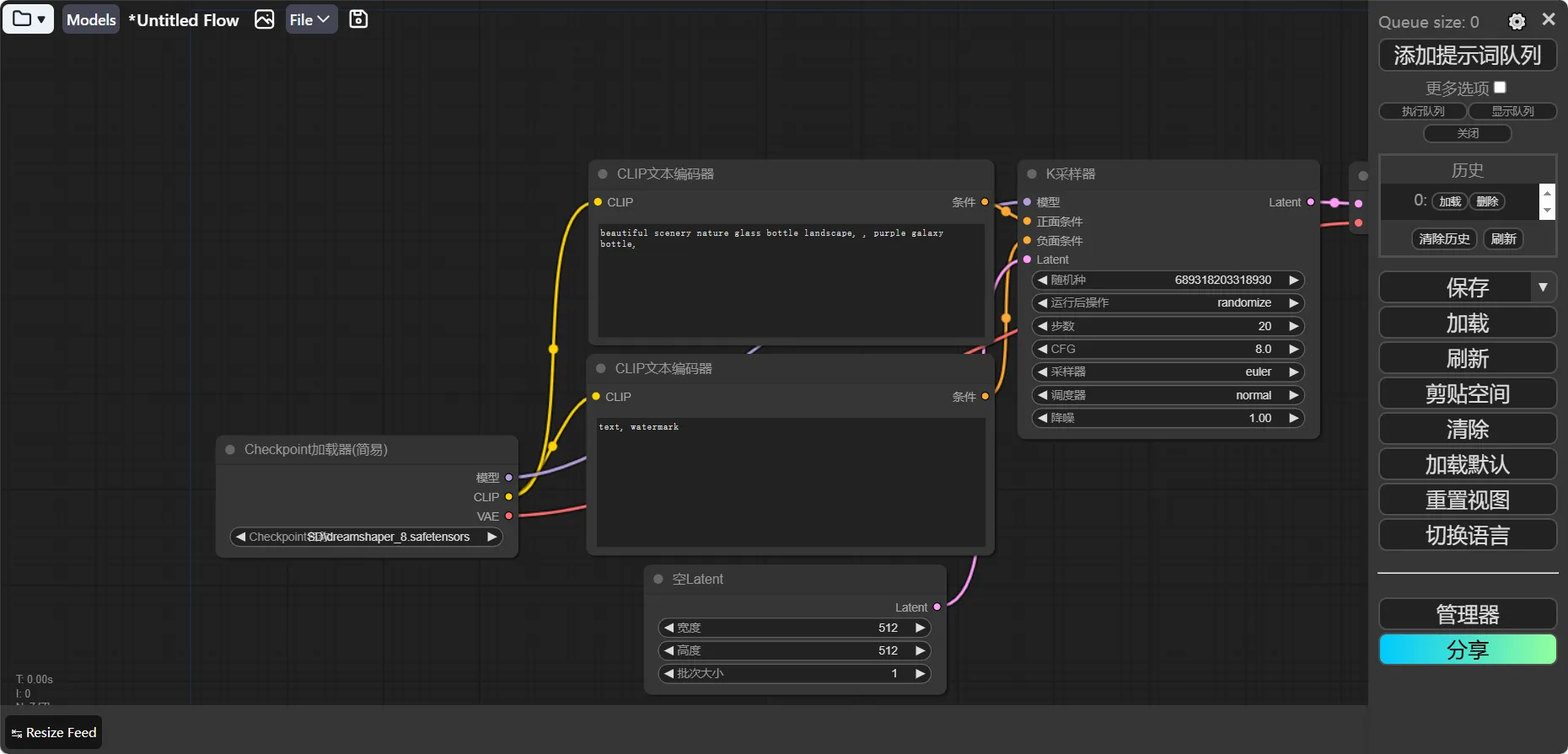Viewport: 1568px width, 754px height.
Task: Increase the 步数 steps value
Action: click(1294, 326)
